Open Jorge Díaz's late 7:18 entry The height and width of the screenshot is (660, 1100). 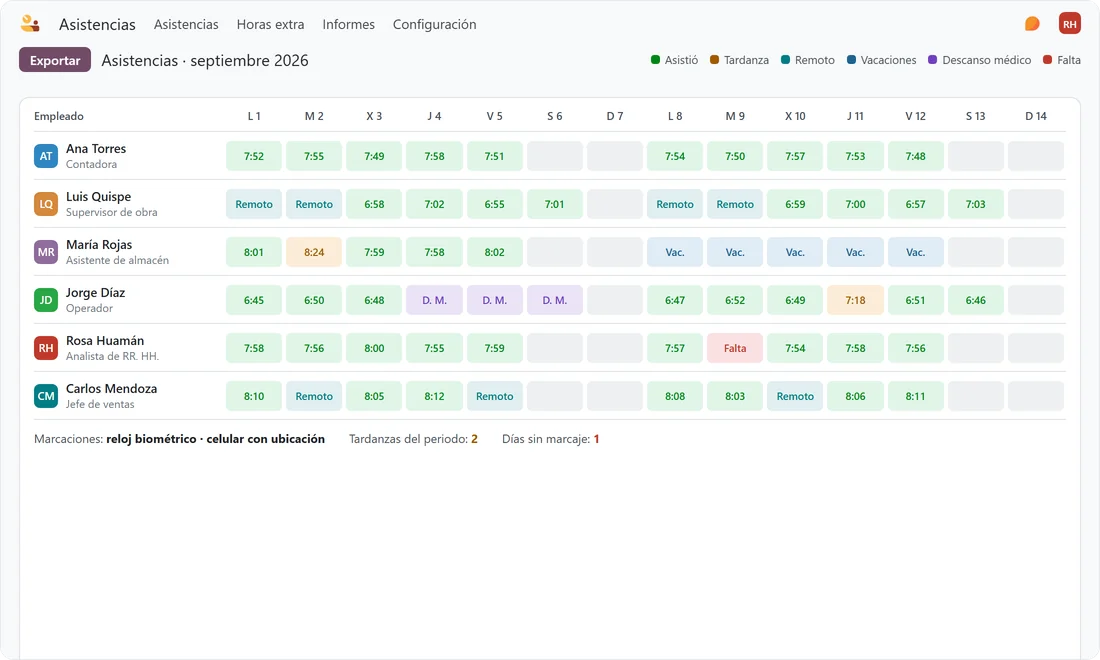[x=855, y=300]
